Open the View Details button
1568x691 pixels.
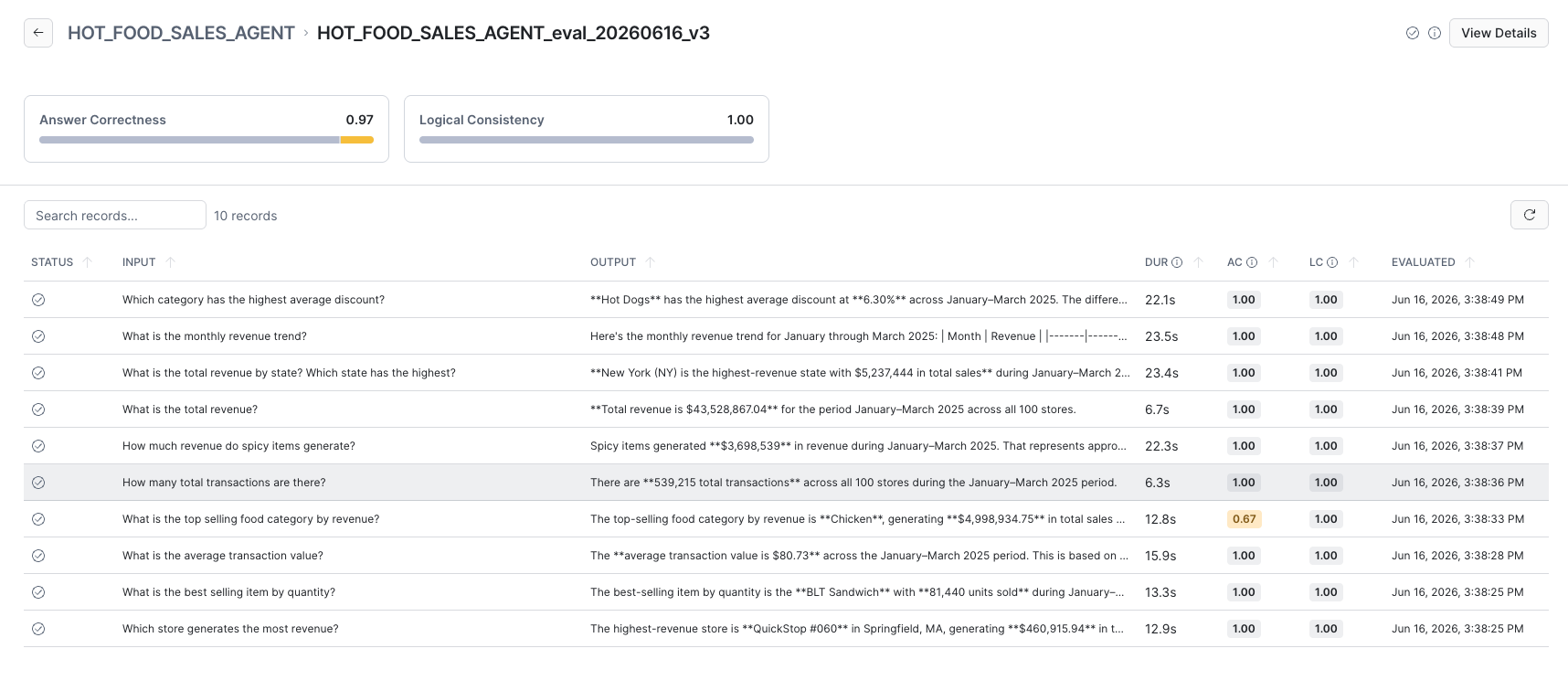tap(1499, 33)
